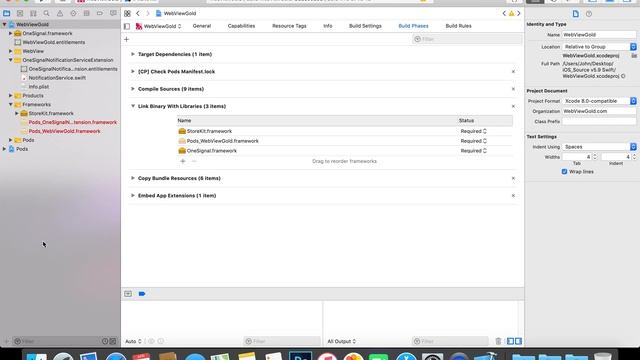This screenshot has width=640, height=360.
Task: Open Project Format dropdown
Action: coord(600,101)
